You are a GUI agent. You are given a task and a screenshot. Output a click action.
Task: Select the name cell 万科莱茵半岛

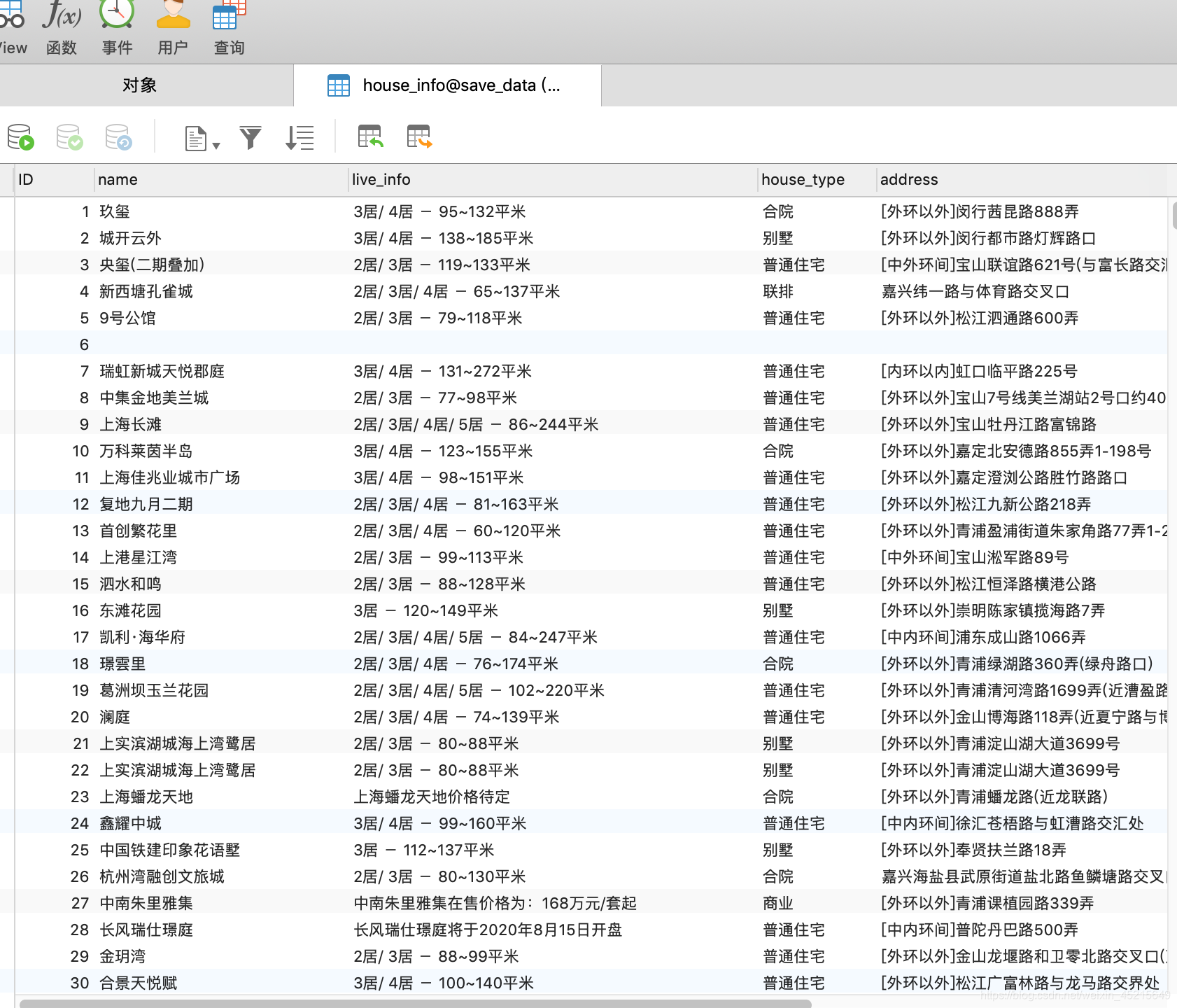coord(146,451)
